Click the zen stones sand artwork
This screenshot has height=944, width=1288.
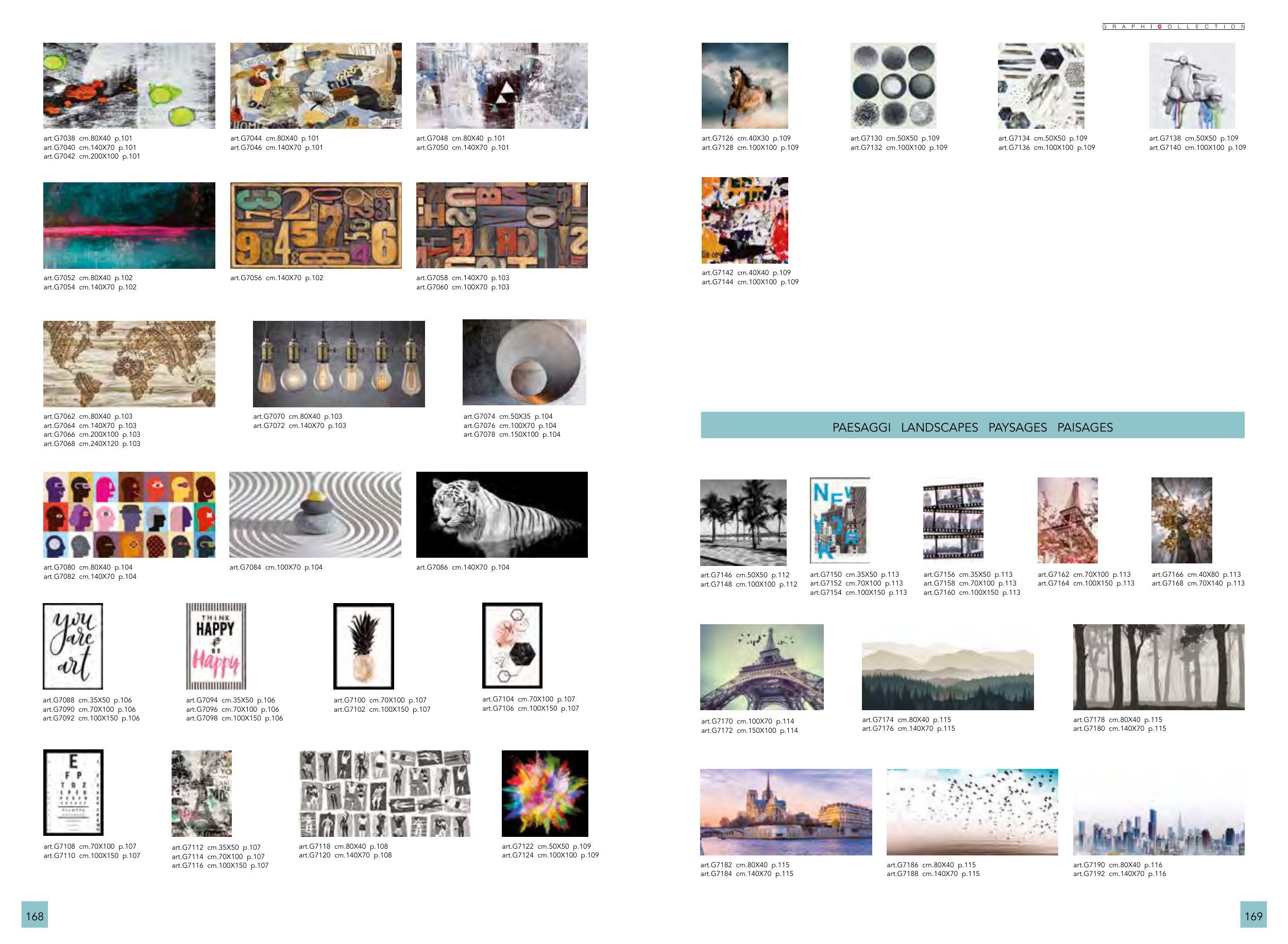(x=315, y=514)
